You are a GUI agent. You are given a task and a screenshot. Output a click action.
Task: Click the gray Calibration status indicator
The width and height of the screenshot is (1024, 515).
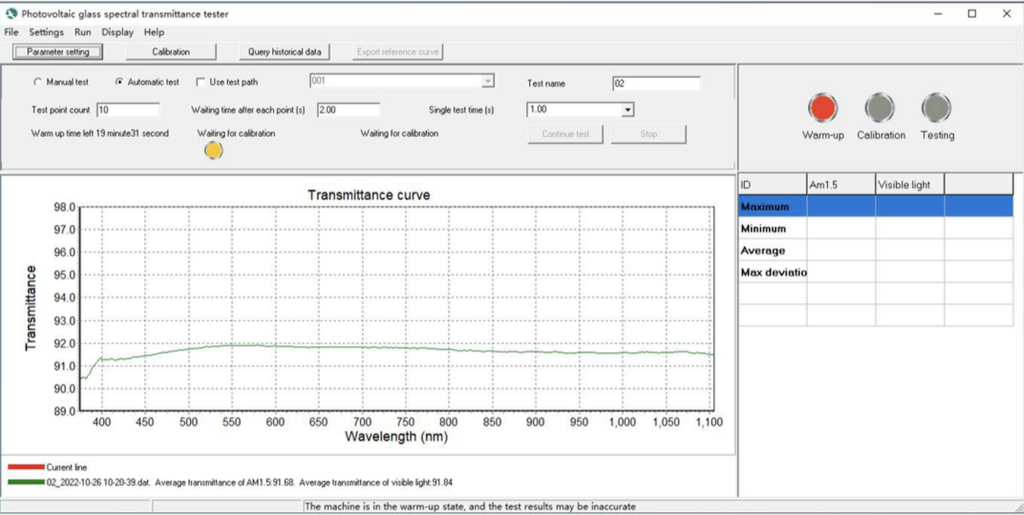[880, 107]
